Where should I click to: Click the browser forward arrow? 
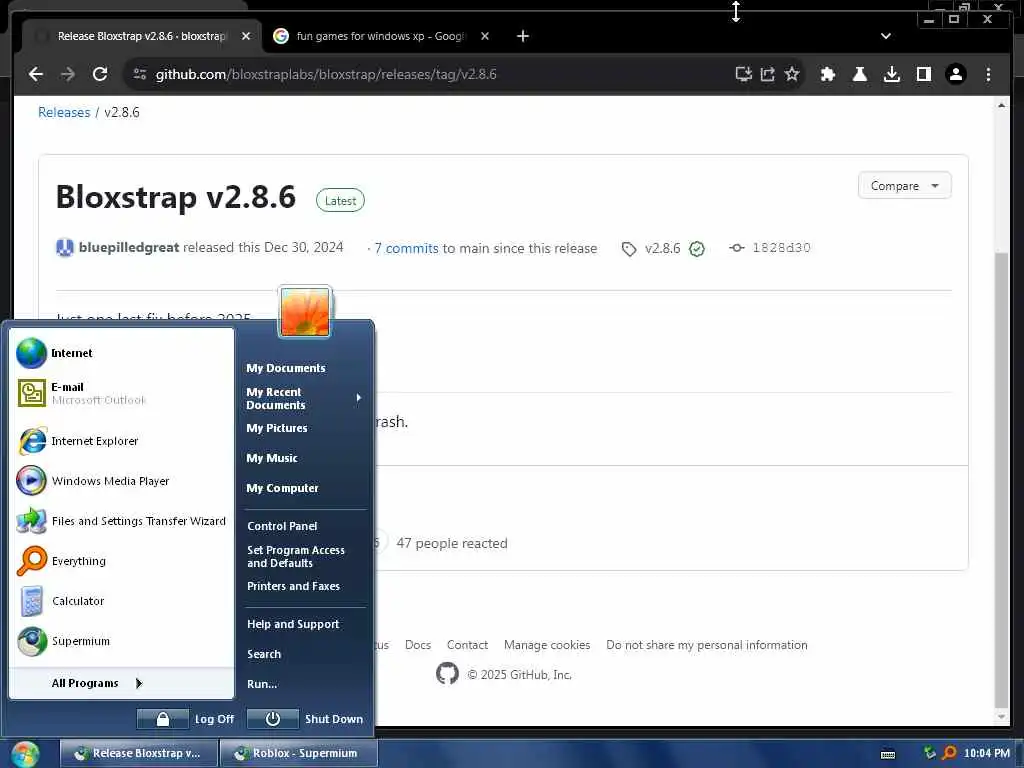tap(68, 74)
